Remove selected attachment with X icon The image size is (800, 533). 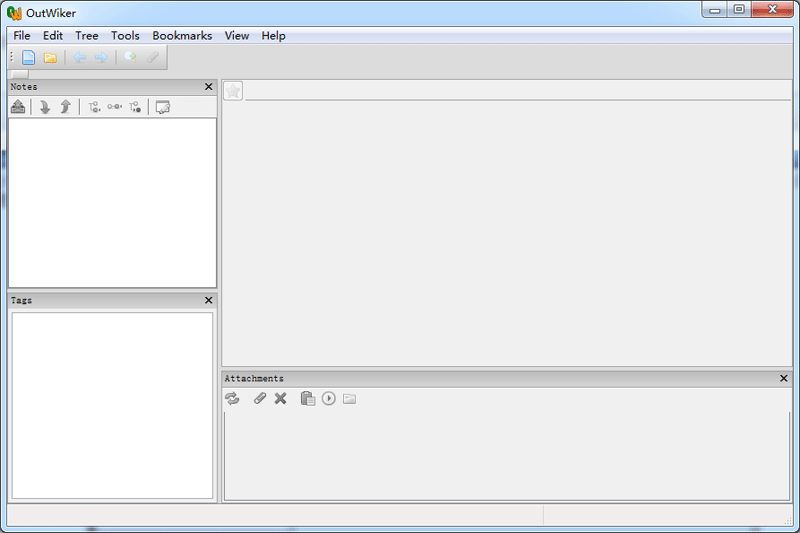(280, 398)
